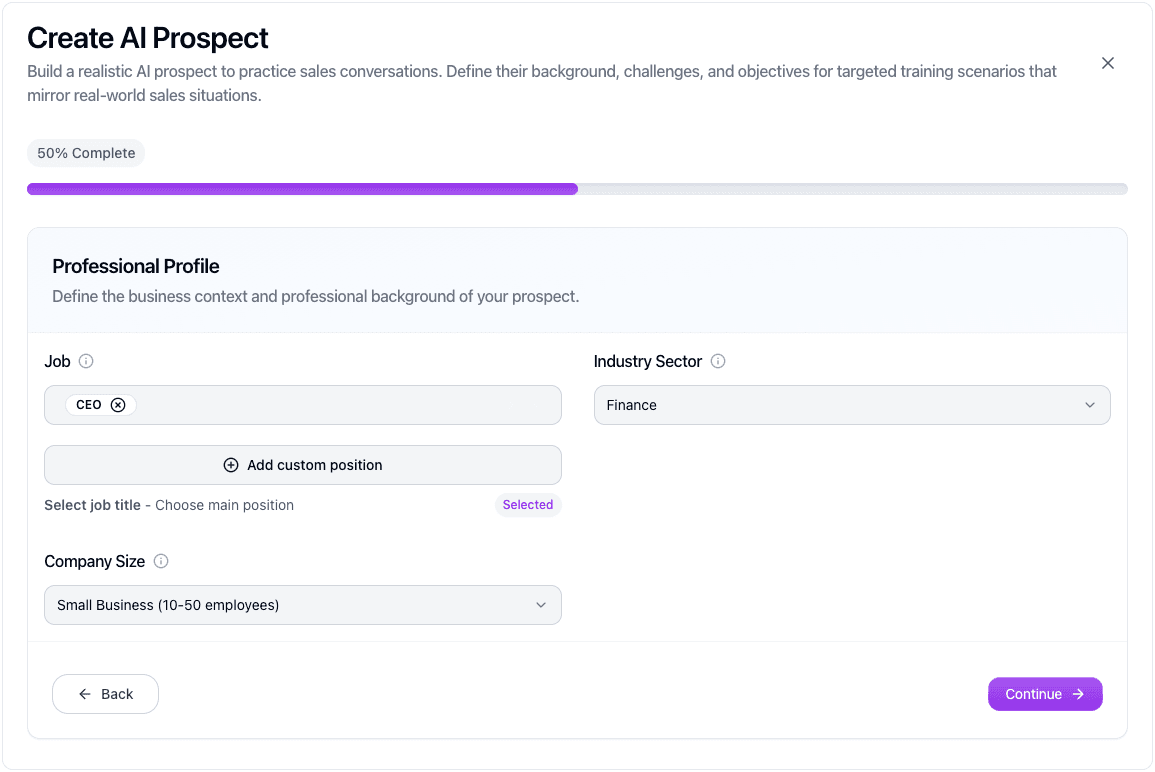Click the Back button
This screenshot has height=772, width=1155.
click(105, 693)
